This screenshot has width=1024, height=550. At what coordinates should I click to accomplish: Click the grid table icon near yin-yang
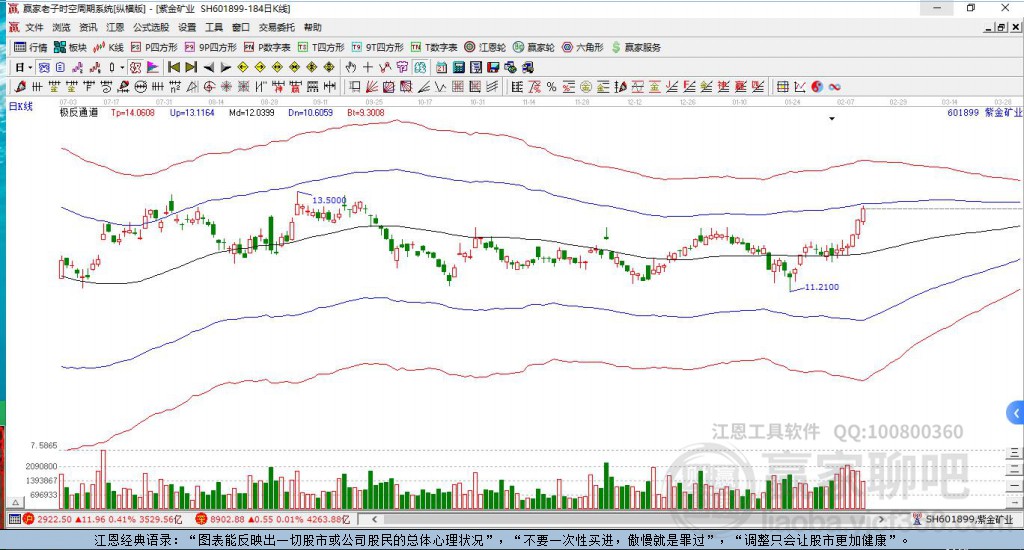click(782, 87)
